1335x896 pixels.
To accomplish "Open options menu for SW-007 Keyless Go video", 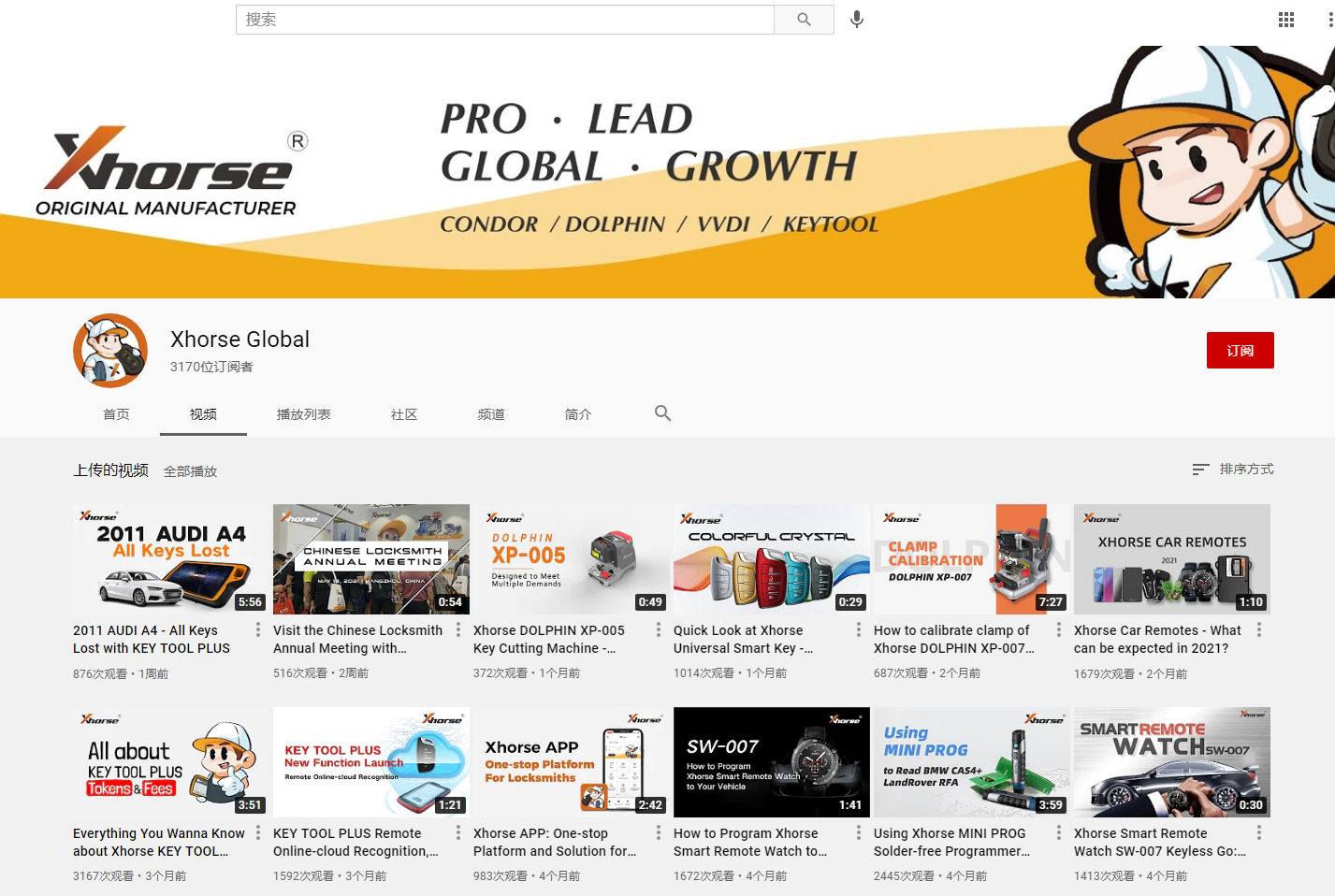I will [x=1259, y=832].
